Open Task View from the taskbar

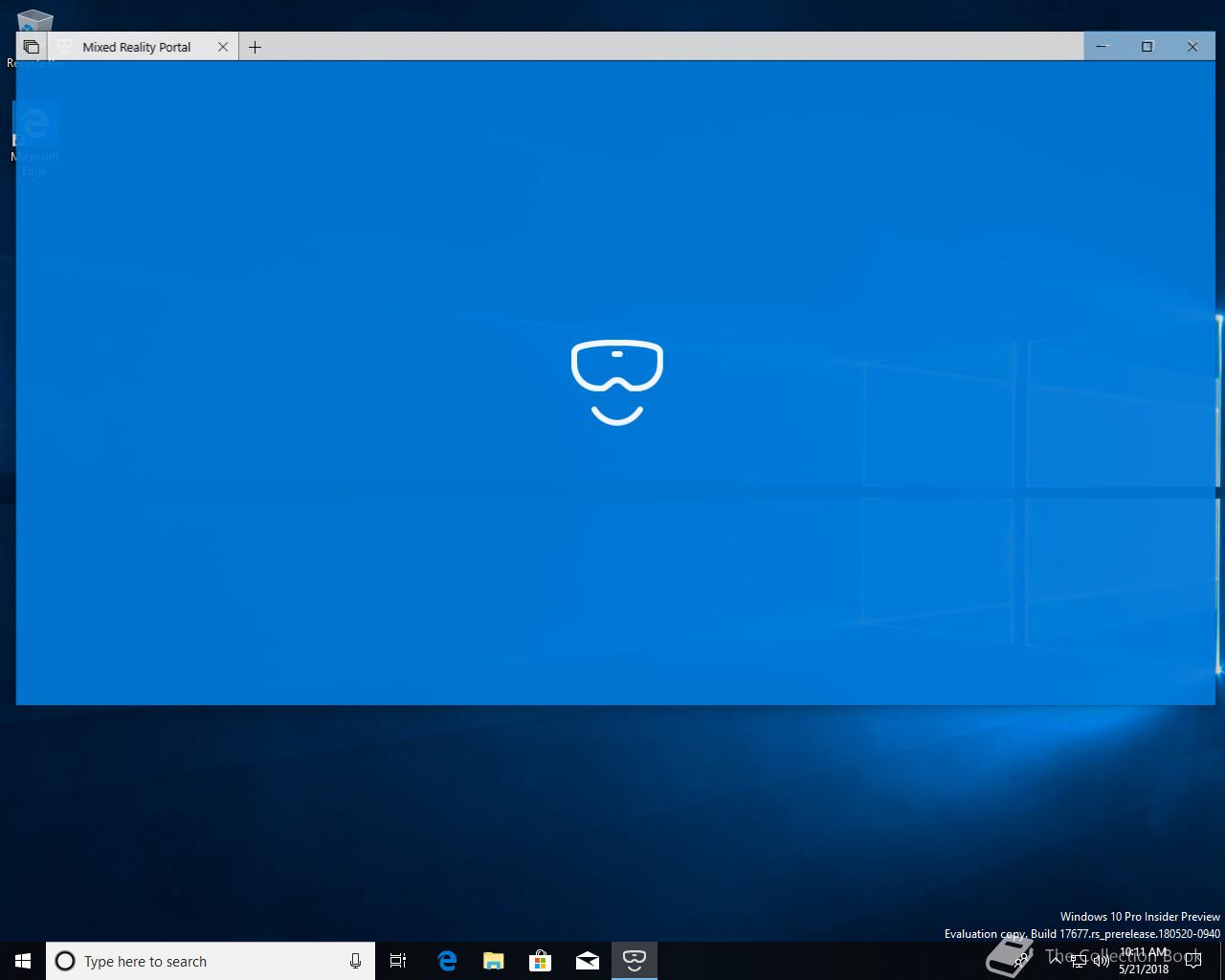(398, 961)
